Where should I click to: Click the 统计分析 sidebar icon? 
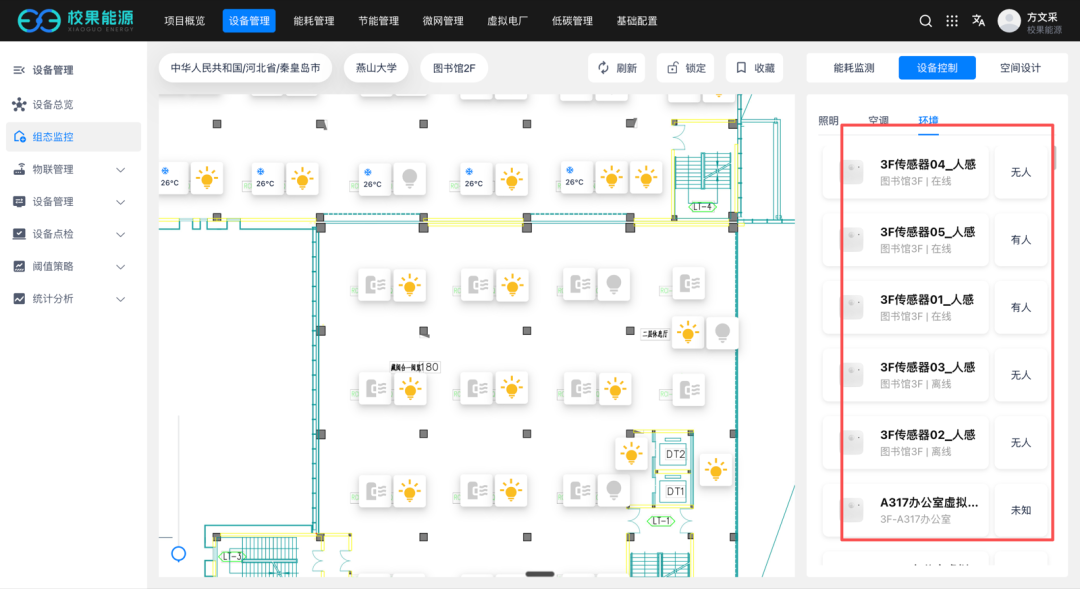click(x=19, y=298)
